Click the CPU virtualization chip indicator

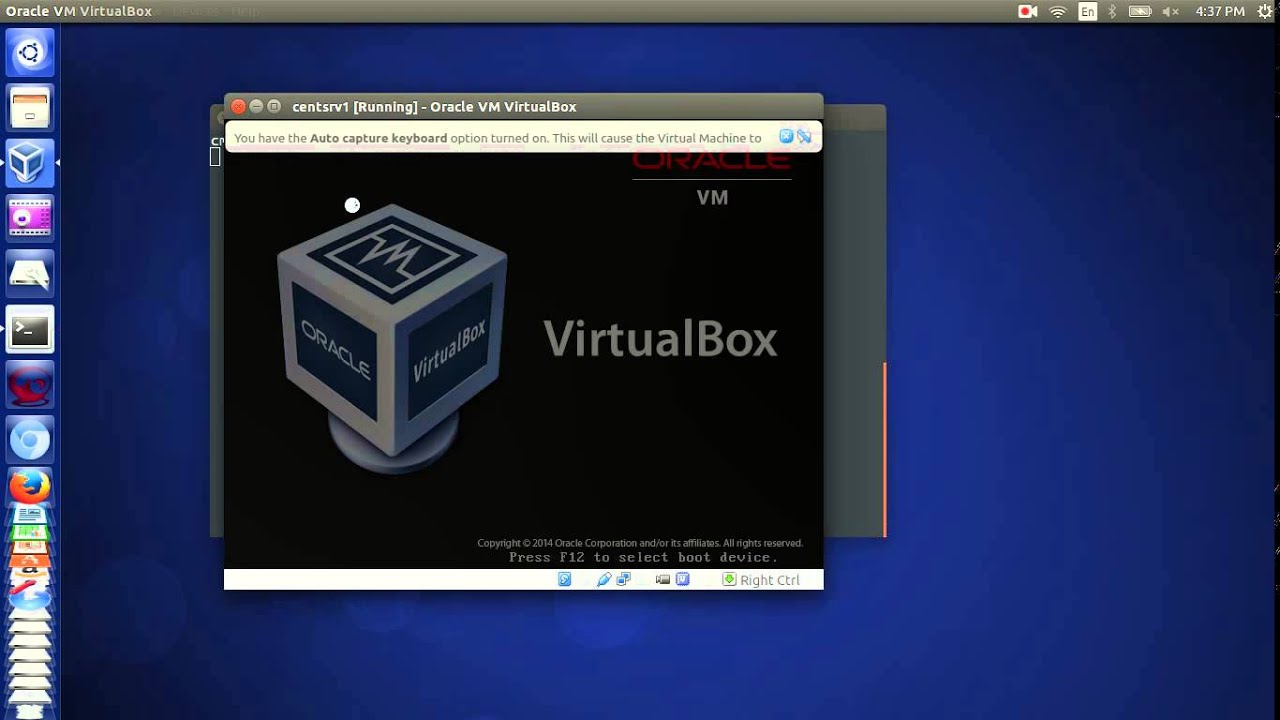pos(683,580)
